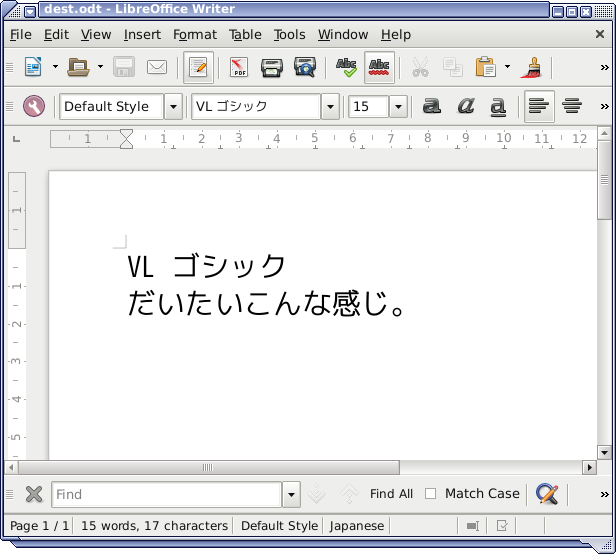Click the Default Style paragraph style field
Image resolution: width=616 pixels, height=554 pixels.
(x=112, y=106)
